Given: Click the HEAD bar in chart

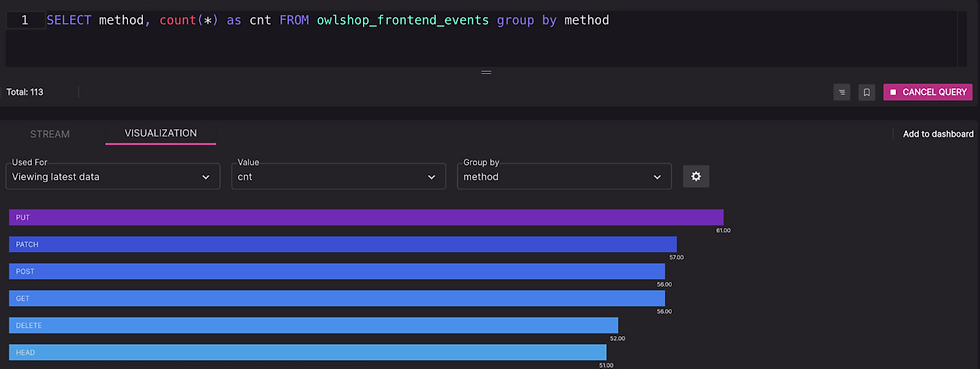Looking at the screenshot, I should click(x=308, y=352).
